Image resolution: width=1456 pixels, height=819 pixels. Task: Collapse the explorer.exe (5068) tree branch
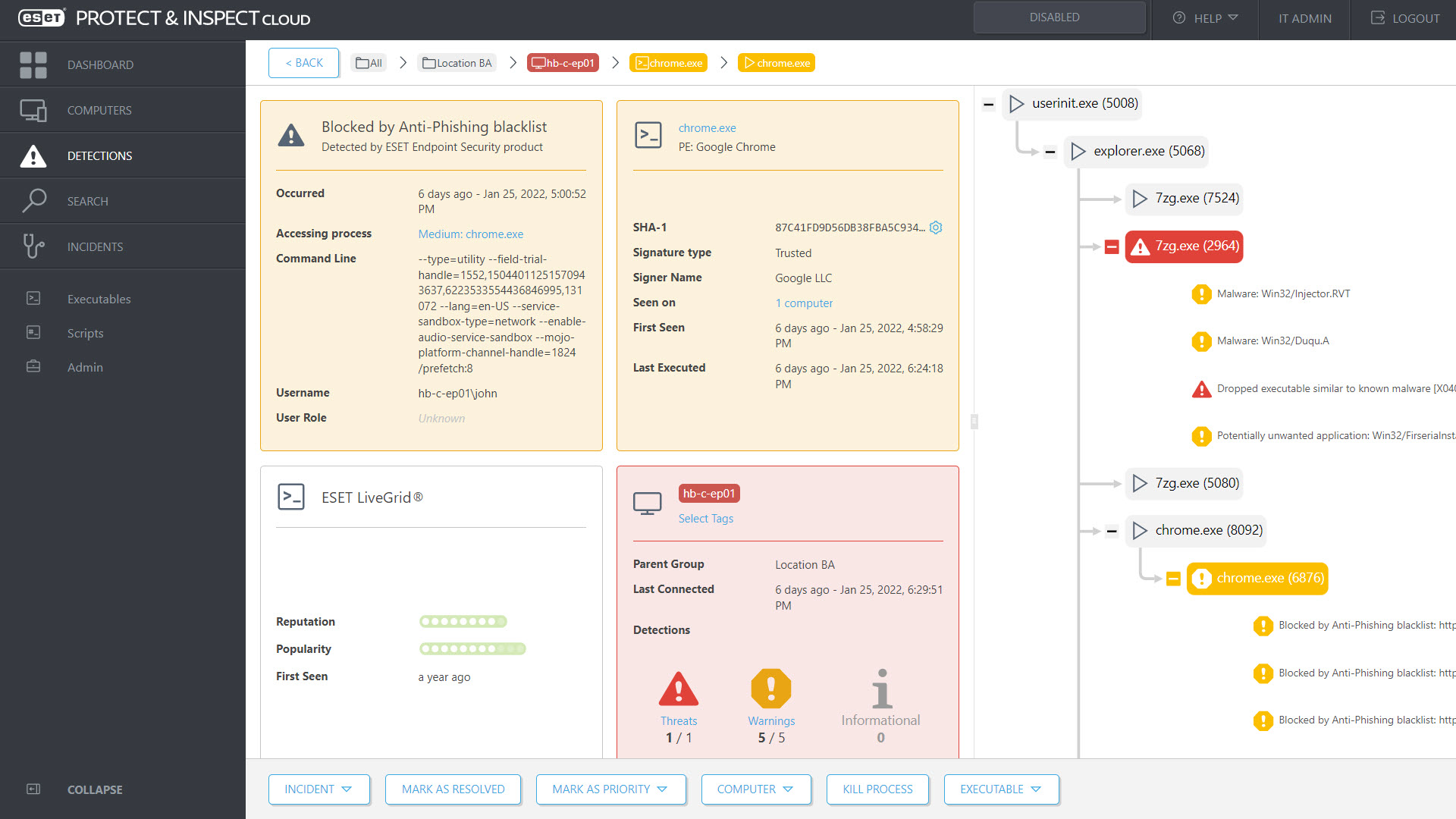pyautogui.click(x=1050, y=151)
